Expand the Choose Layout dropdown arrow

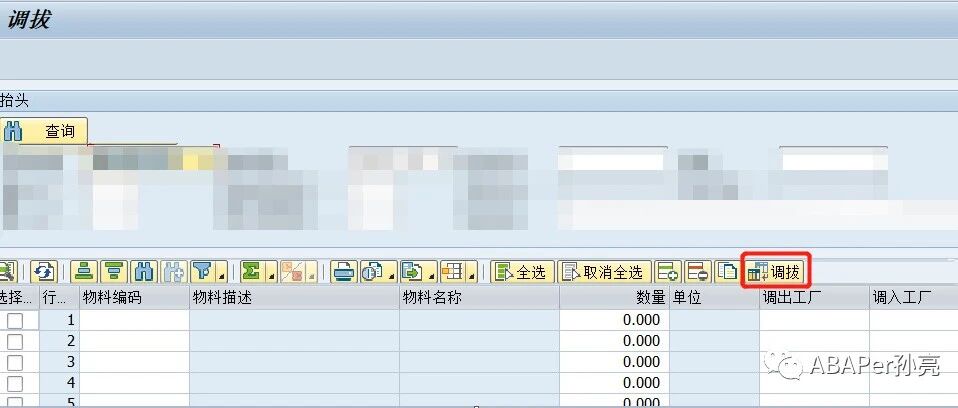(472, 271)
